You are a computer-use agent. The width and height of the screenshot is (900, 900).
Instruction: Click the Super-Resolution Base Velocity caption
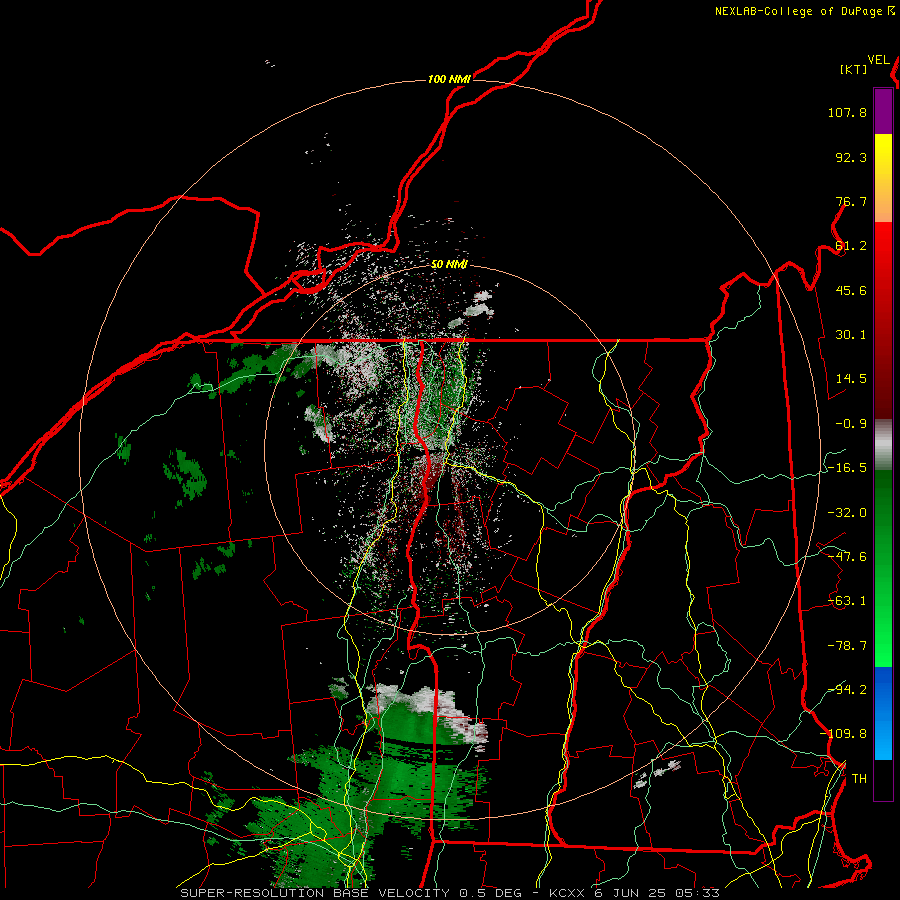[x=449, y=893]
